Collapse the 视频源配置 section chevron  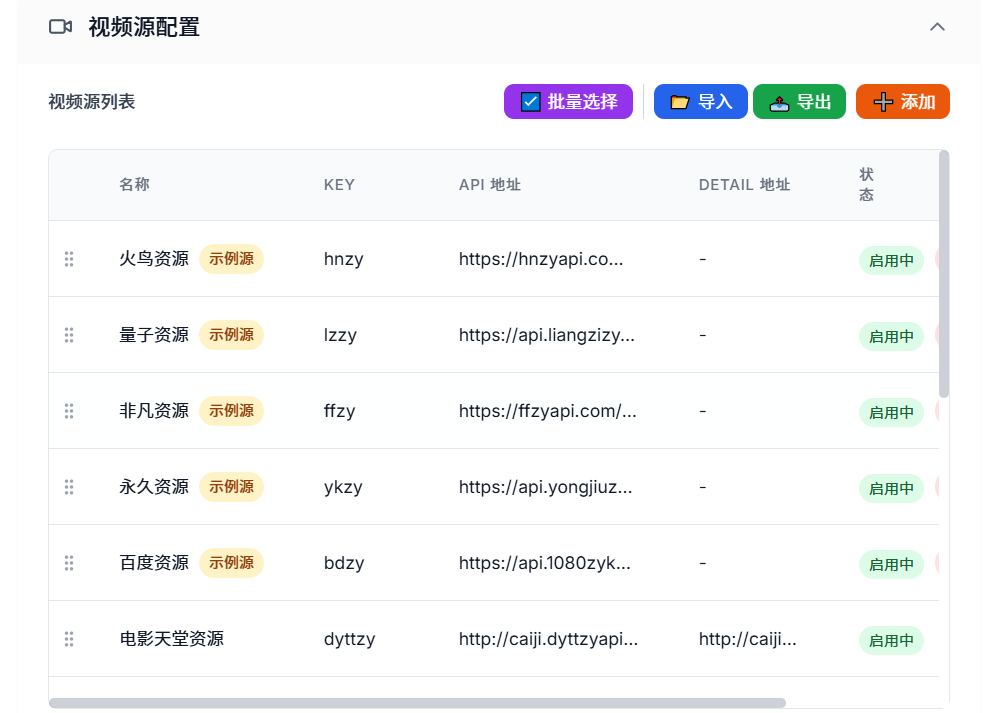click(x=937, y=27)
